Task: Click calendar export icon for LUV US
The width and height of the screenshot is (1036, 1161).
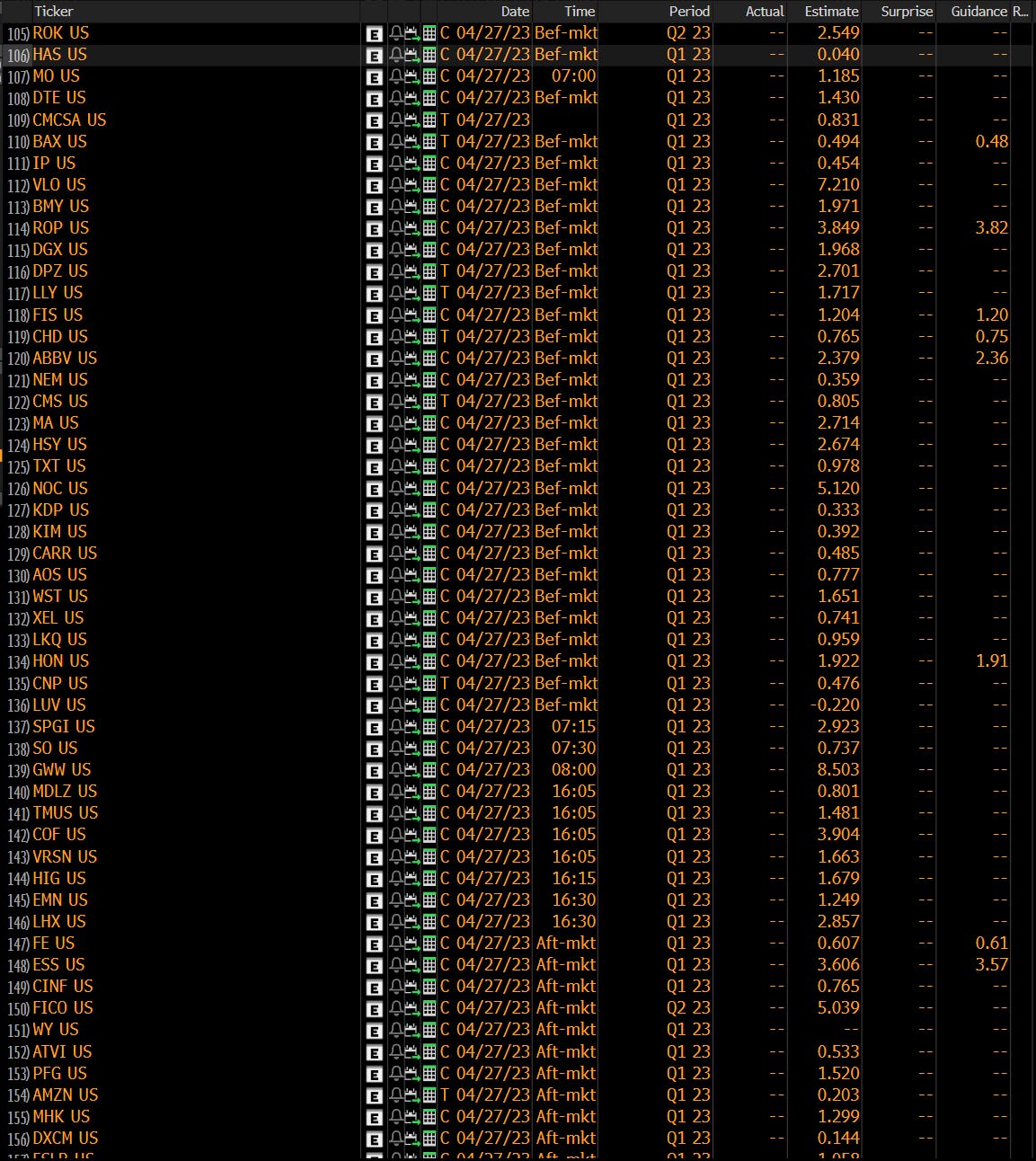Action: coord(412,706)
